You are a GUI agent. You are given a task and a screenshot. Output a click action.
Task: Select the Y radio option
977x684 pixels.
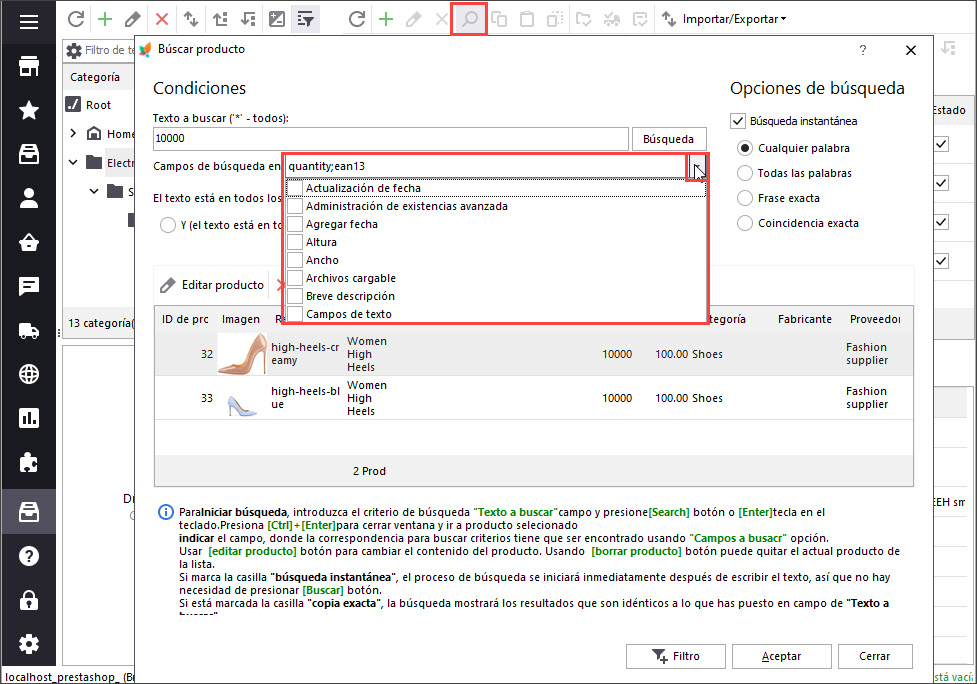tap(168, 225)
